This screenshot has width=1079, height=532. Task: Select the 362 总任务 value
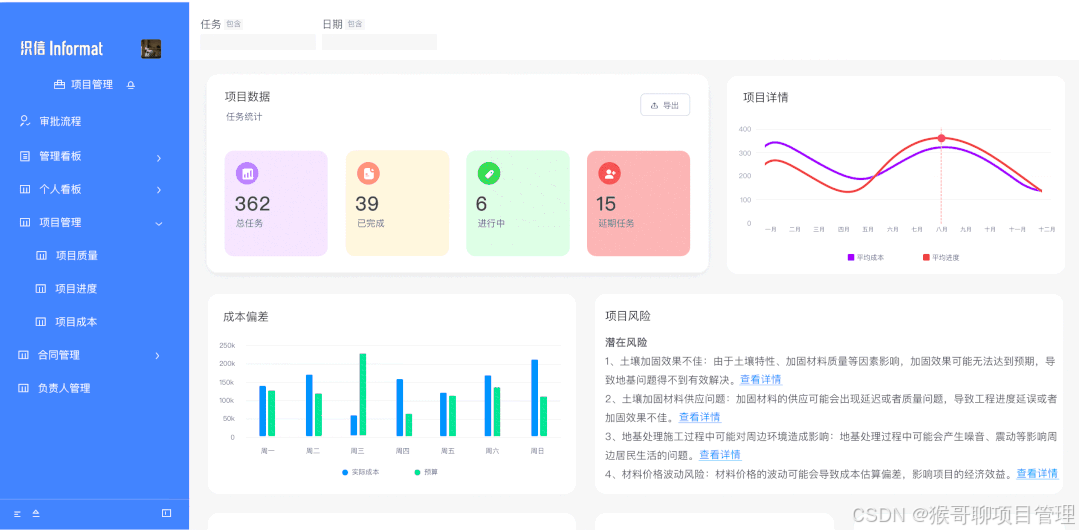click(x=253, y=204)
